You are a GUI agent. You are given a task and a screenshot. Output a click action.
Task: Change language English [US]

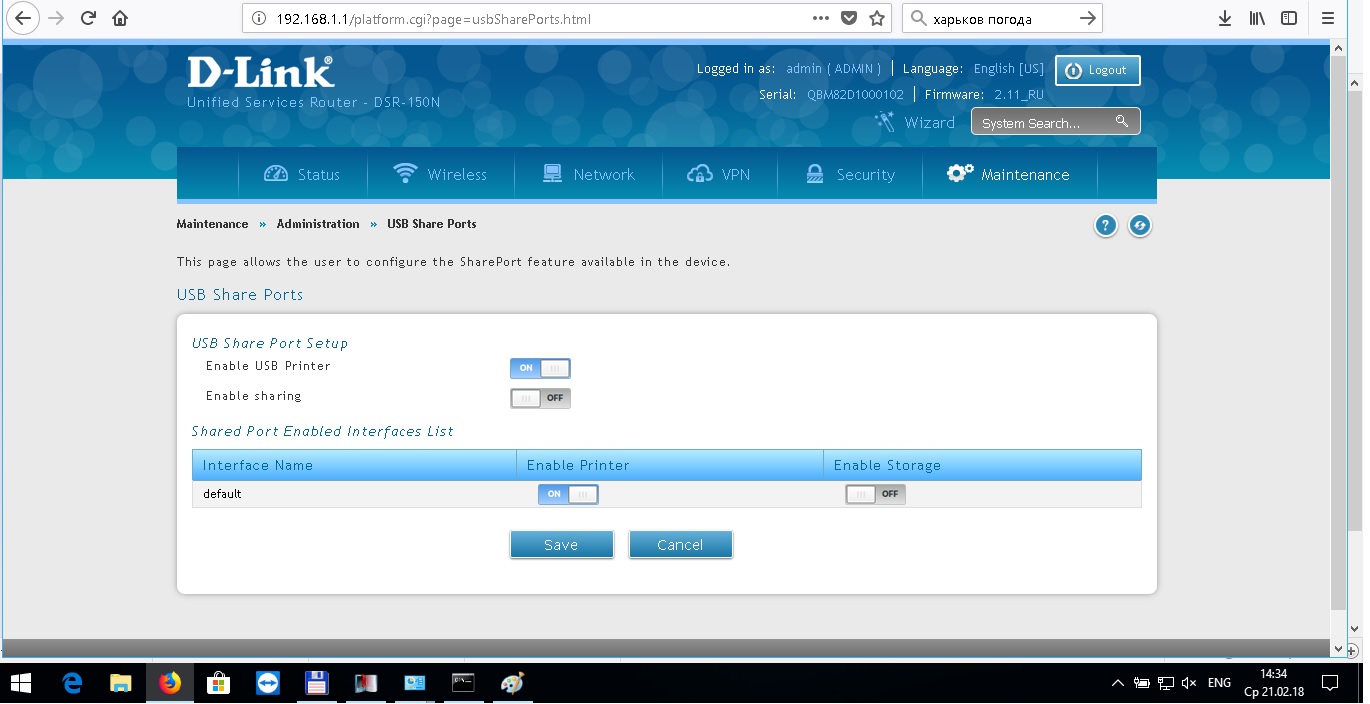[1009, 69]
